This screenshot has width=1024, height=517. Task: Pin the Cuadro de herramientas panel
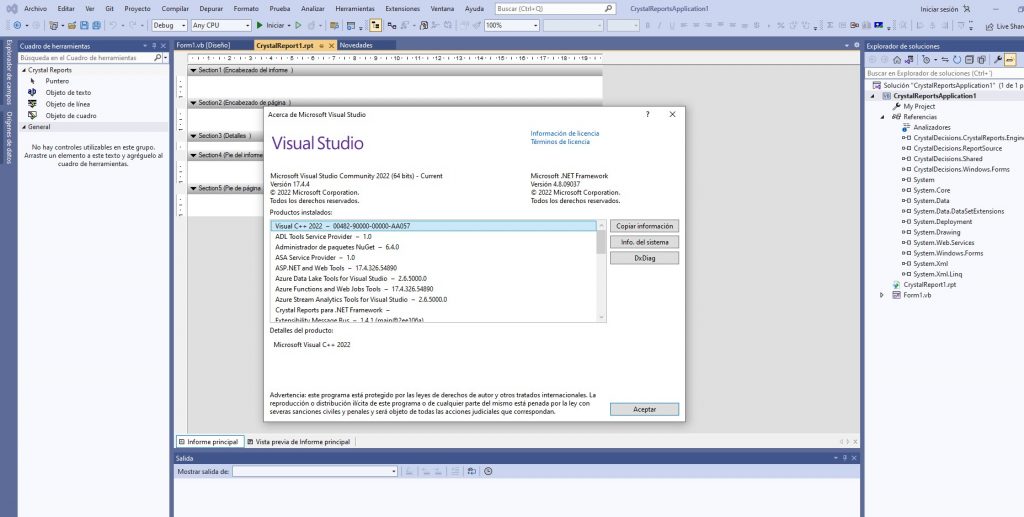[x=155, y=46]
